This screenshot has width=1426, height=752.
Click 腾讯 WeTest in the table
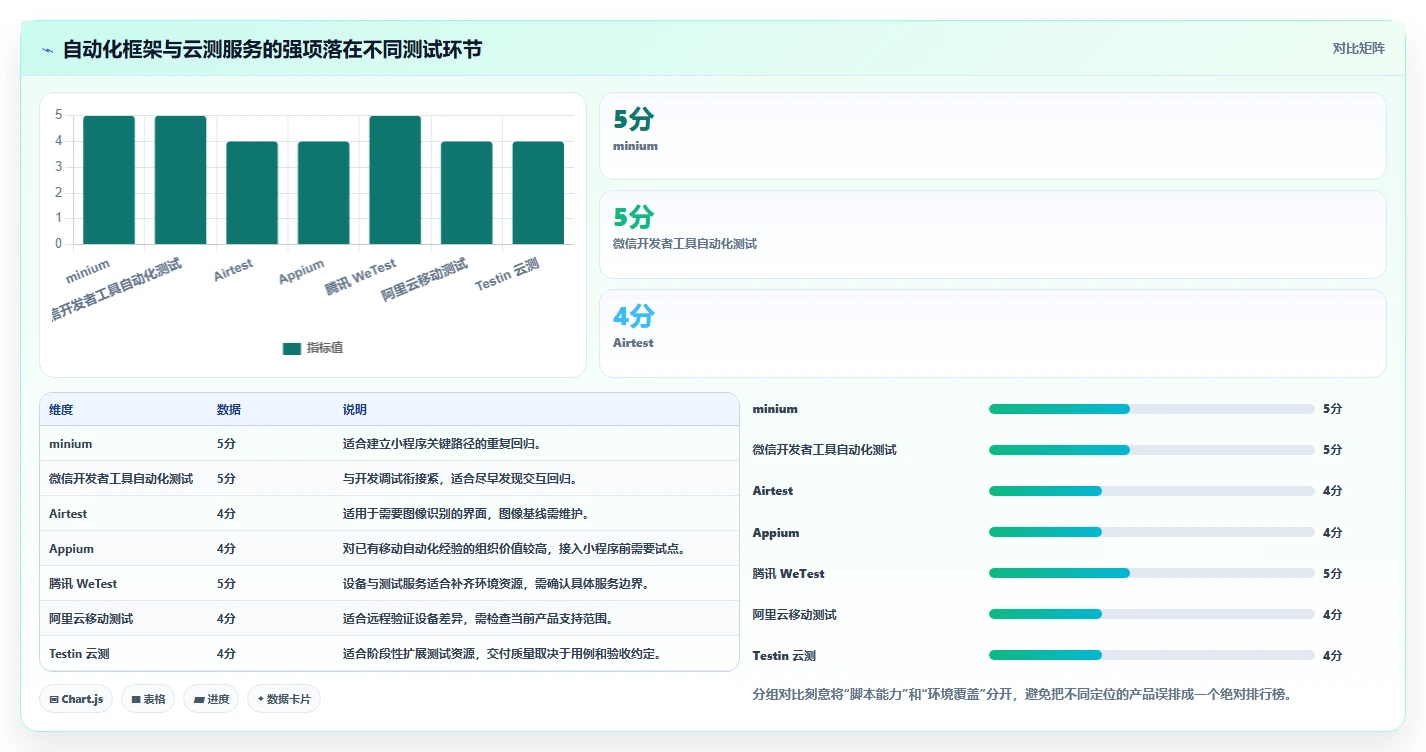coord(83,584)
